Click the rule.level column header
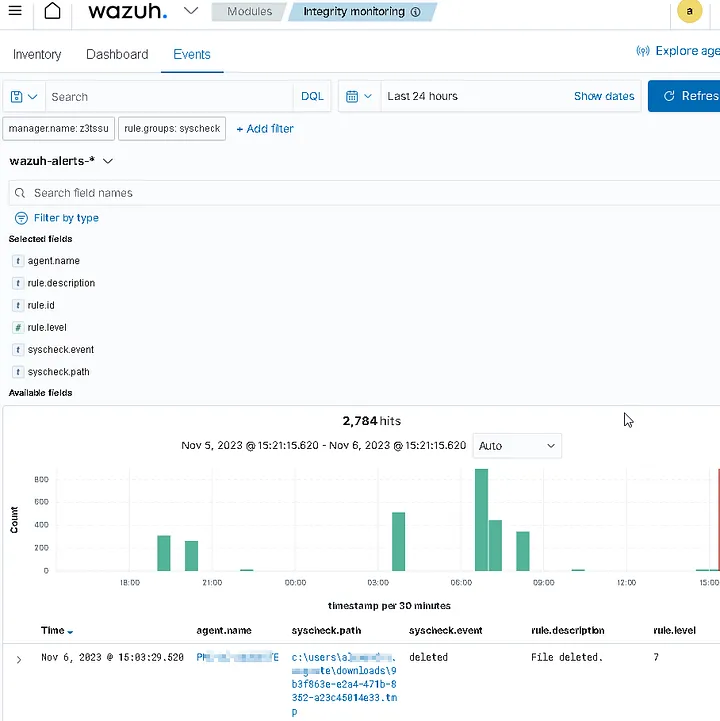This screenshot has width=720, height=721. [674, 630]
